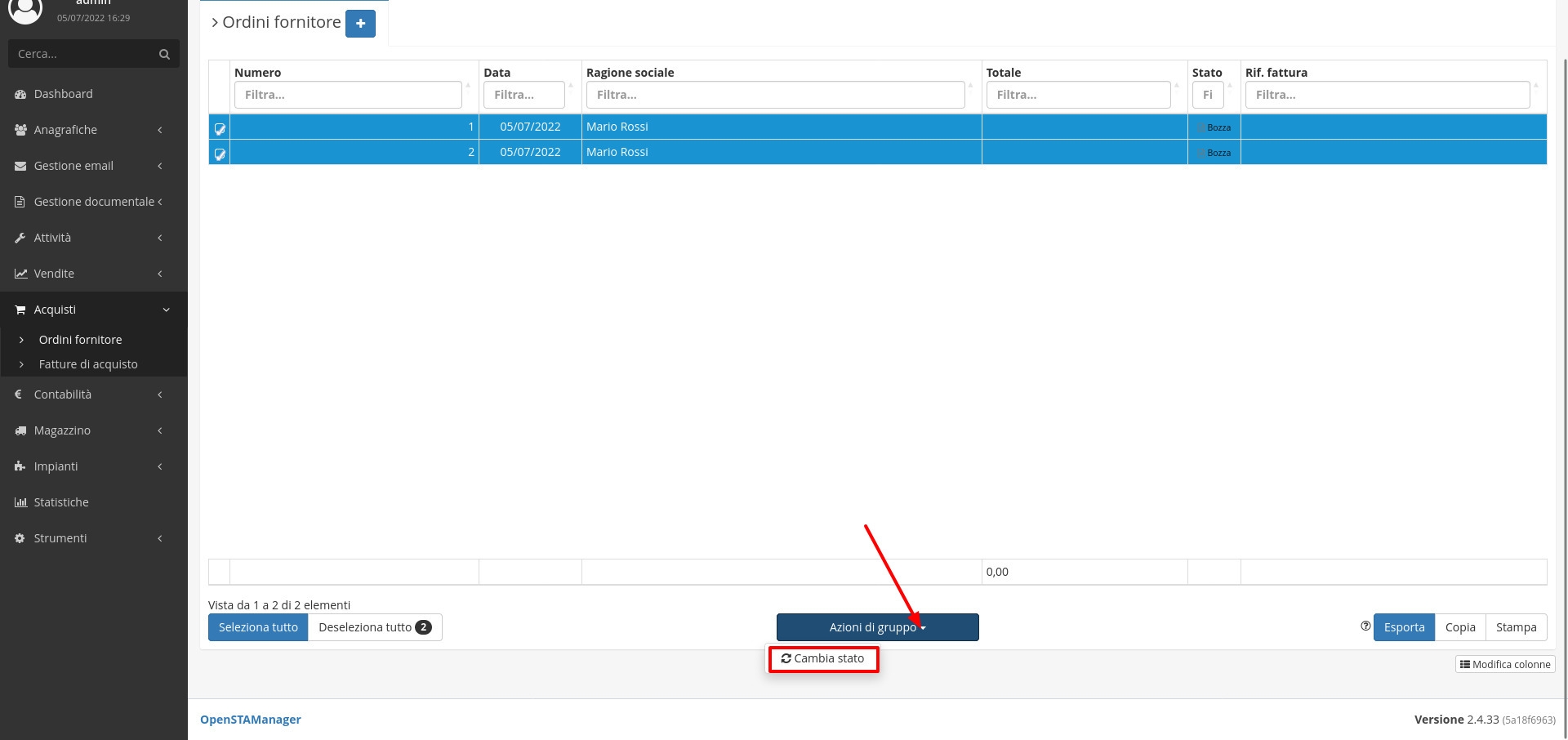
Task: Click the Stampa button
Action: pyautogui.click(x=1515, y=627)
